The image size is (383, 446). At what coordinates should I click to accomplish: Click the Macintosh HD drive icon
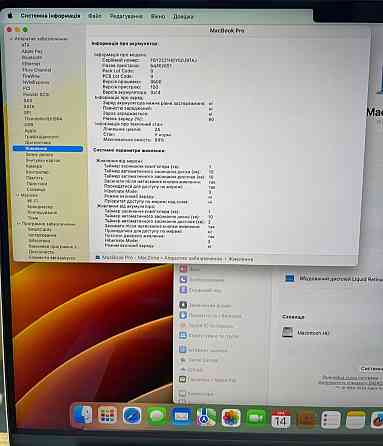[x=287, y=332]
